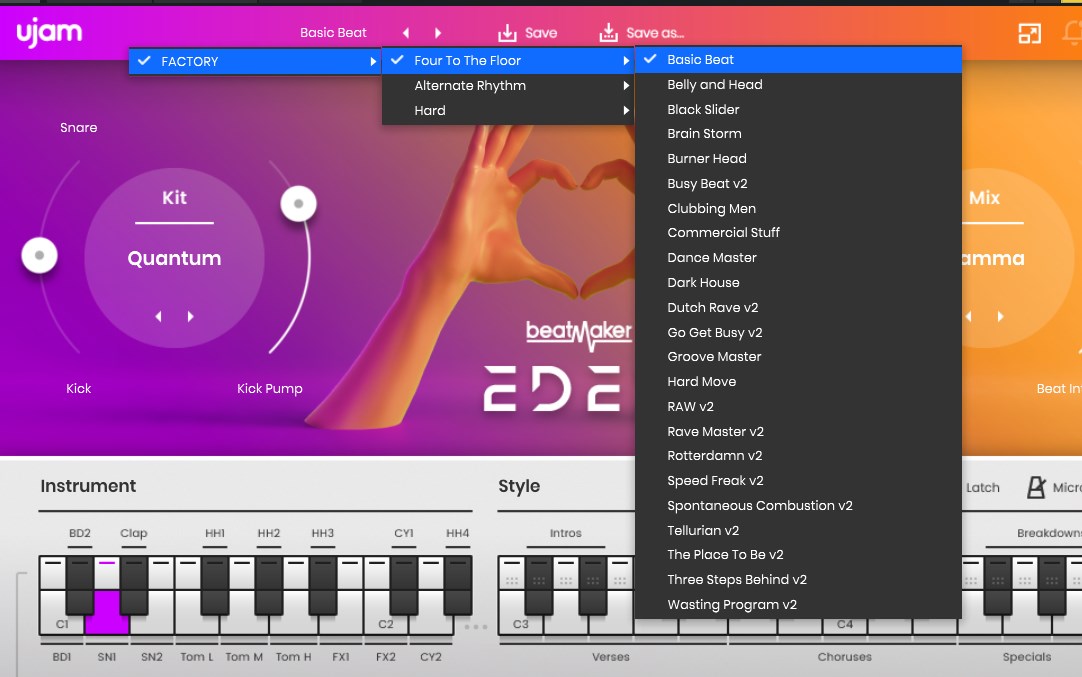Go to the next preset arrow
This screenshot has width=1082, height=677.
[438, 33]
